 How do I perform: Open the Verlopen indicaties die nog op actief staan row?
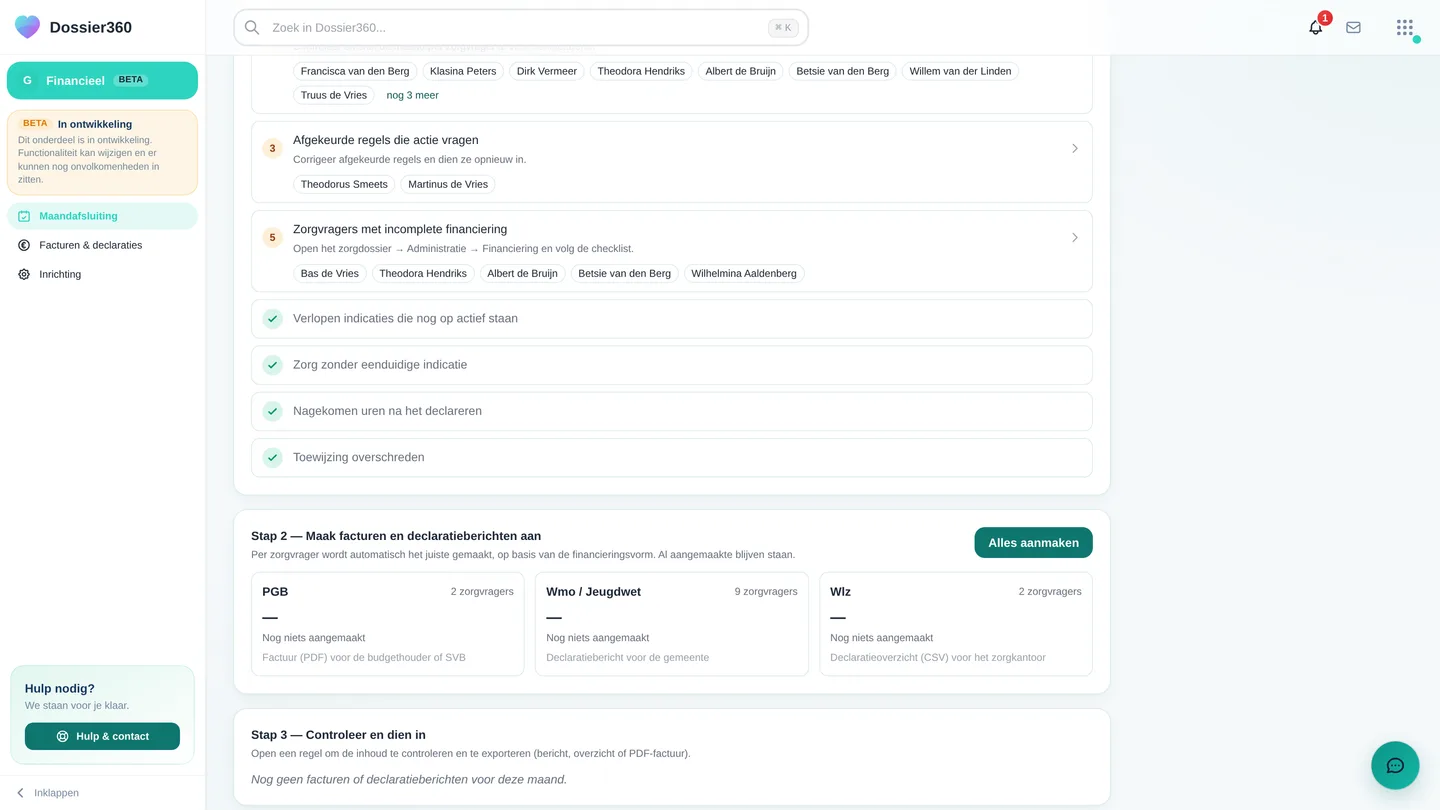pyautogui.click(x=672, y=319)
